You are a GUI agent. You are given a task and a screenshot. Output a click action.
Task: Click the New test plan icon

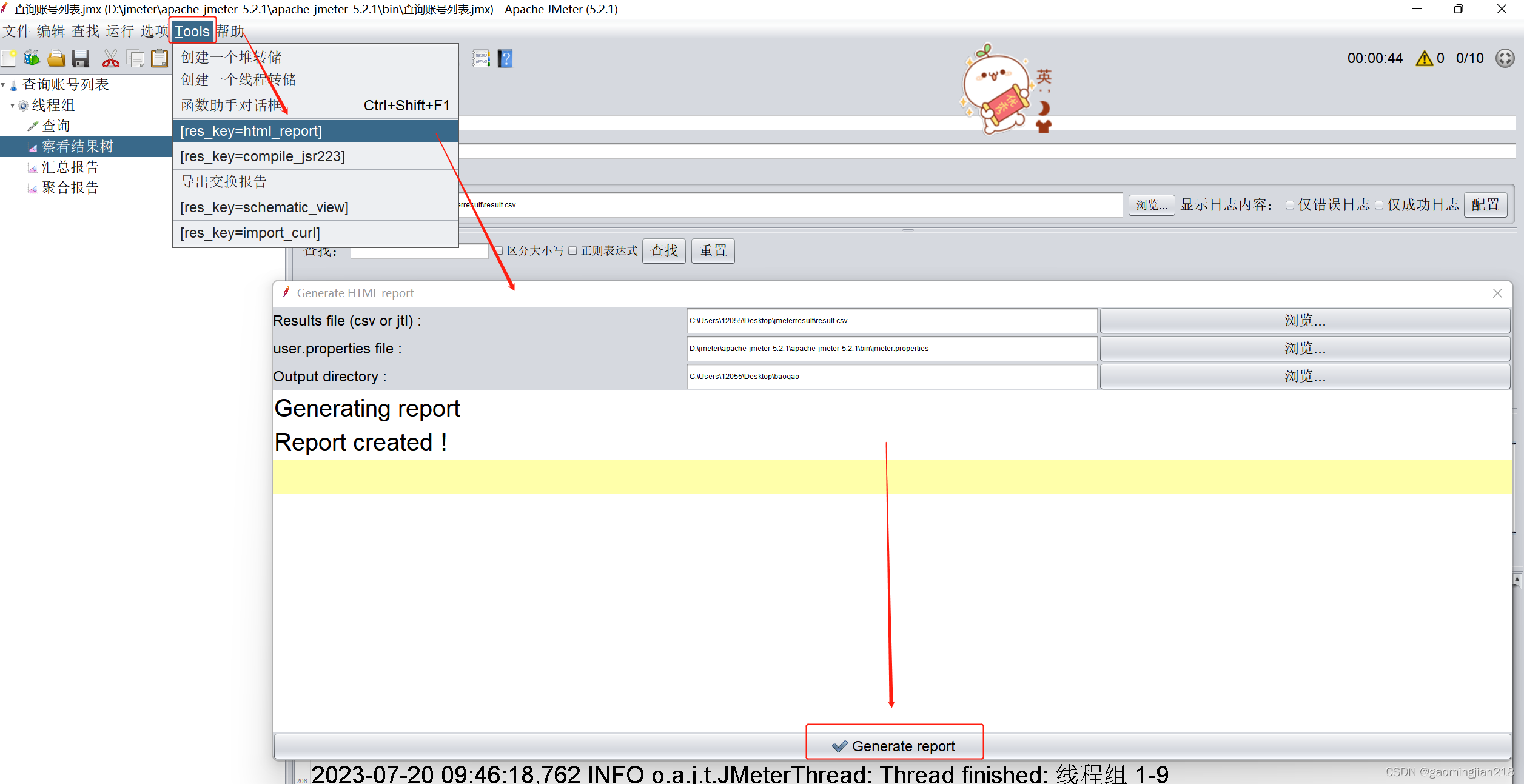[8, 58]
